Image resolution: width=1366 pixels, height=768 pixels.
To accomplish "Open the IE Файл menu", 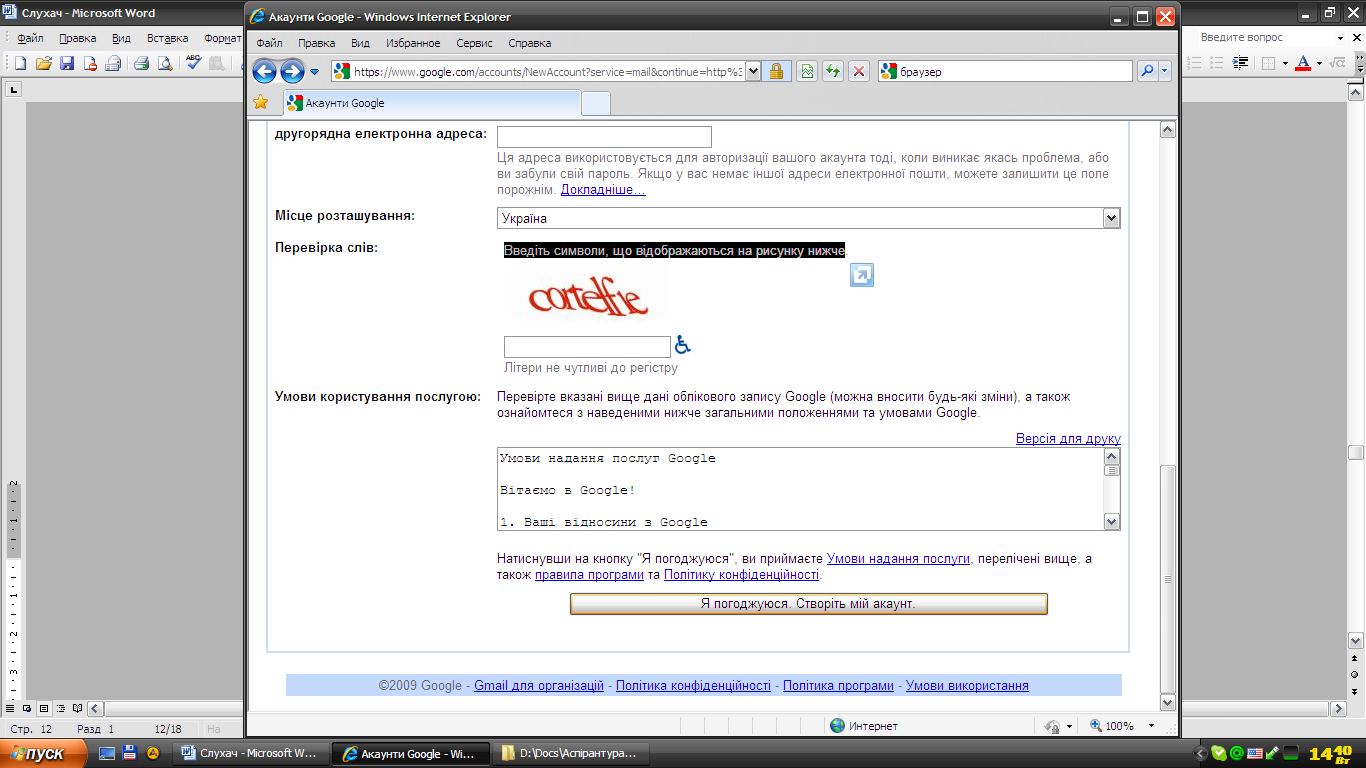I will [270, 43].
